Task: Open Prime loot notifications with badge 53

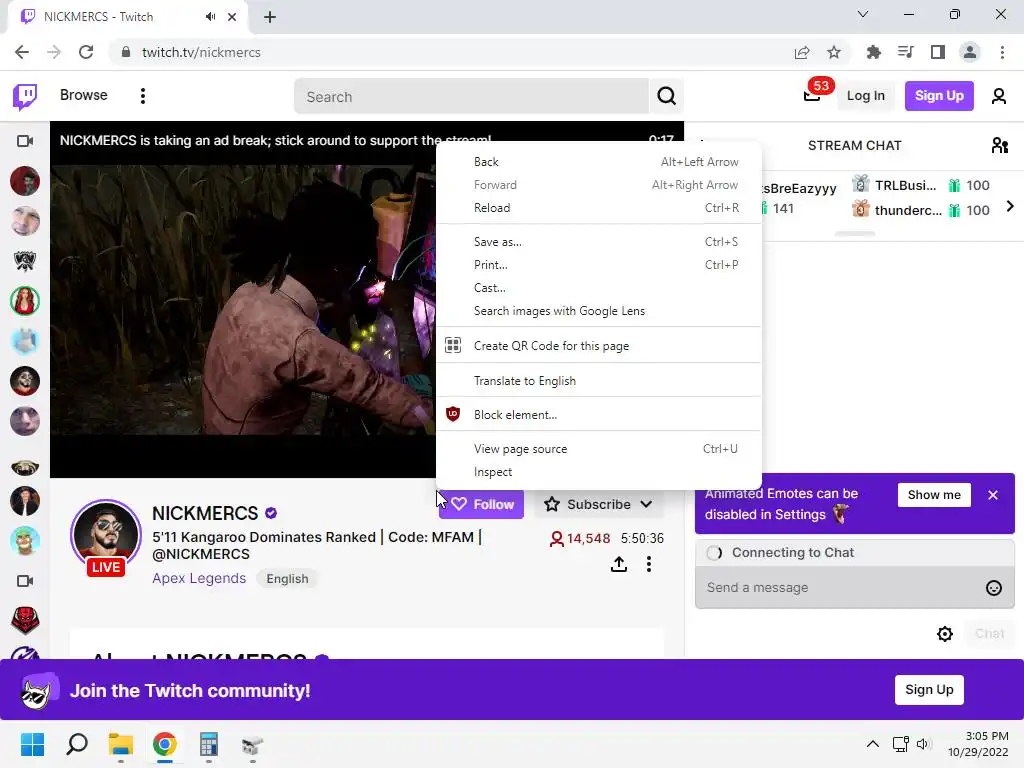Action: coord(812,95)
